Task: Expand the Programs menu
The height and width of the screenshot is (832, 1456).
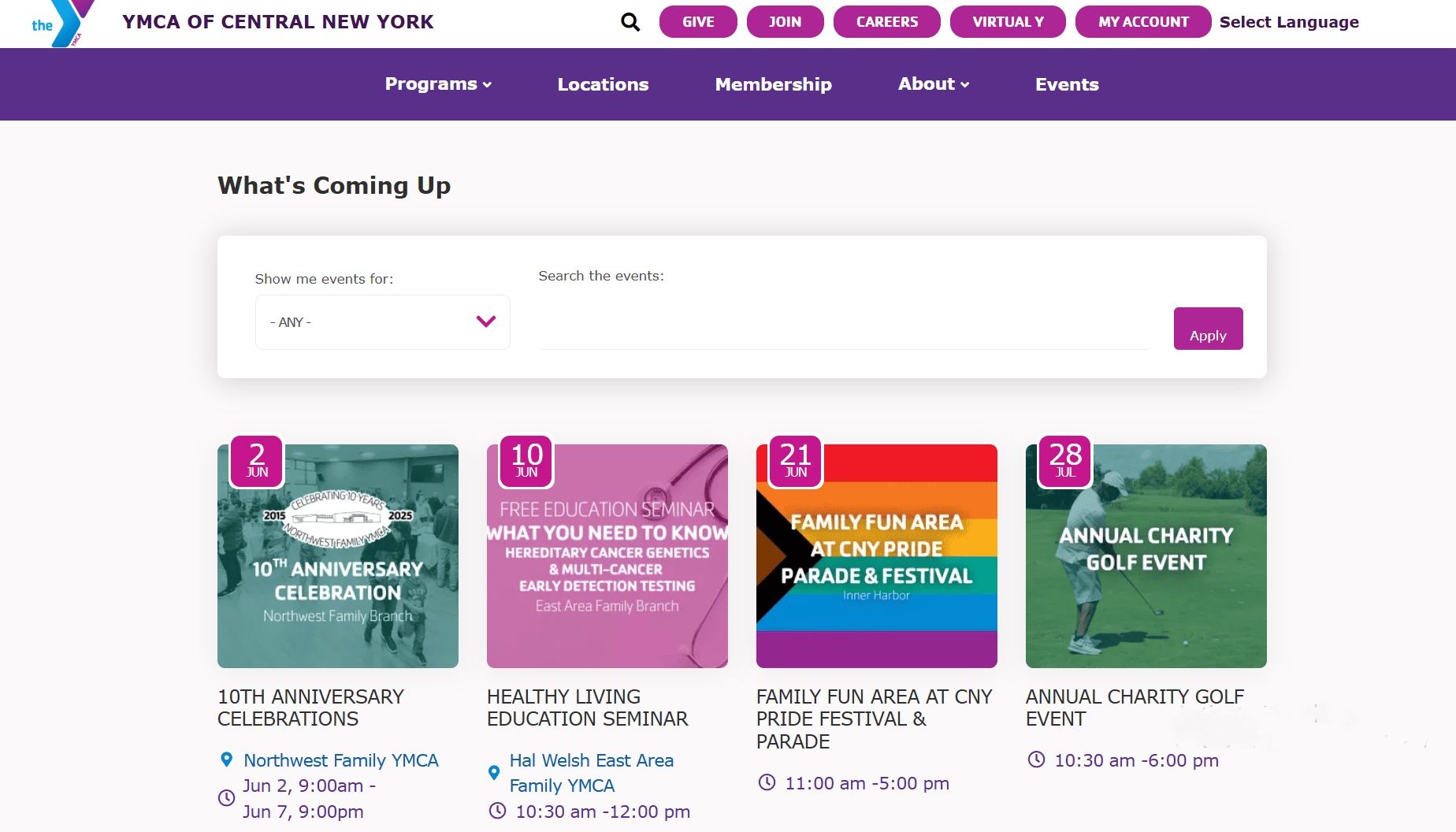Action: coord(438,84)
